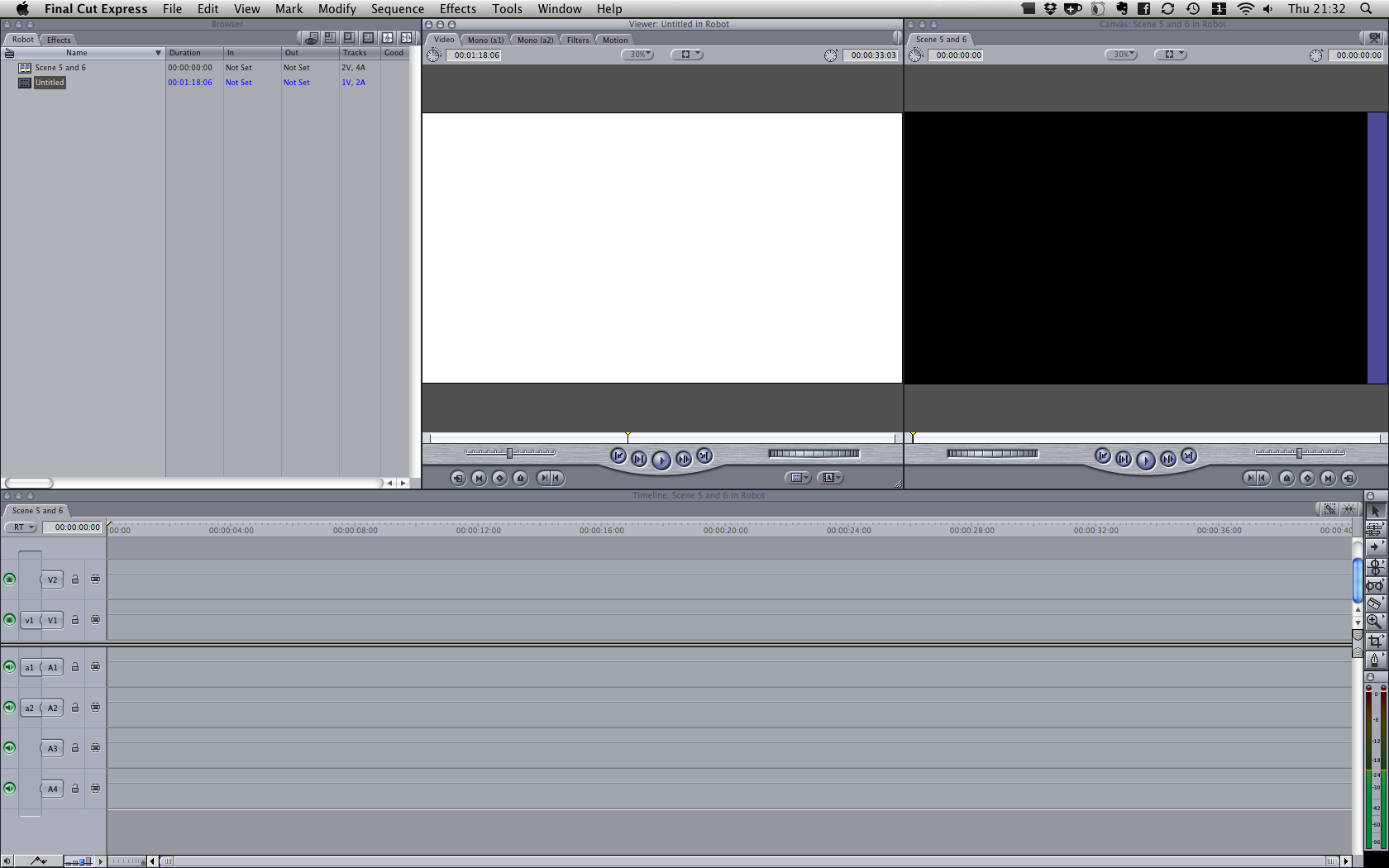The image size is (1389, 868).
Task: Select the Track Forward arrow tool
Action: 1375,547
